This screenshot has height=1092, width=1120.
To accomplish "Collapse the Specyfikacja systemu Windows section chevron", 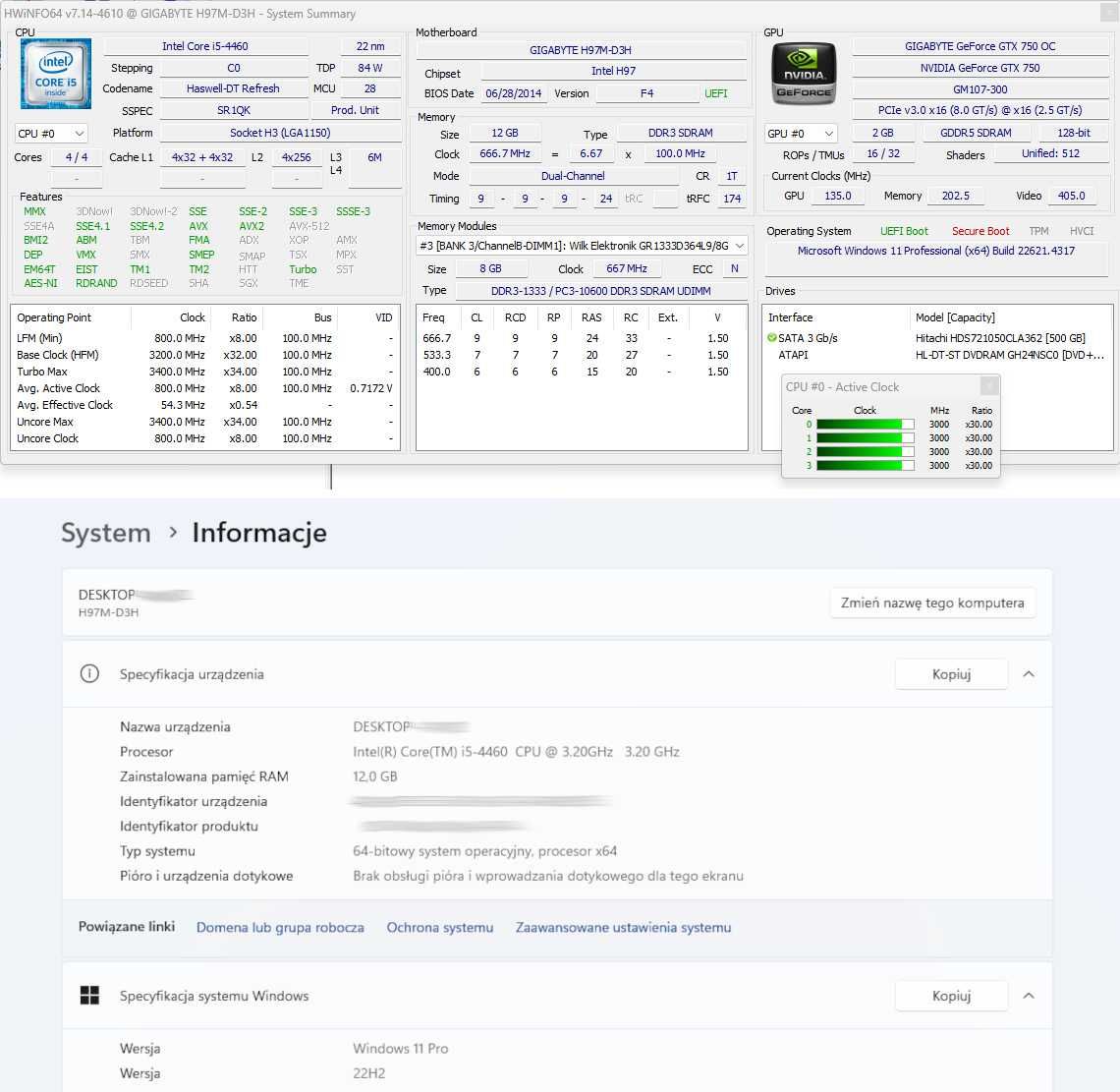I will pos(1029,996).
